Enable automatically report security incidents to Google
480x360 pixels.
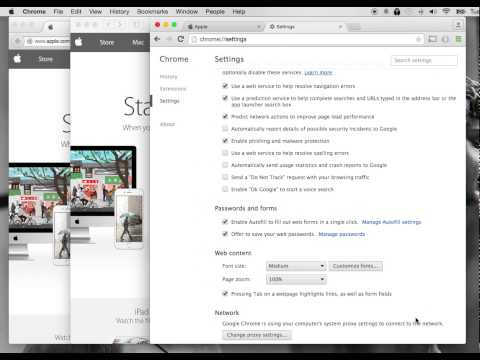click(x=225, y=129)
